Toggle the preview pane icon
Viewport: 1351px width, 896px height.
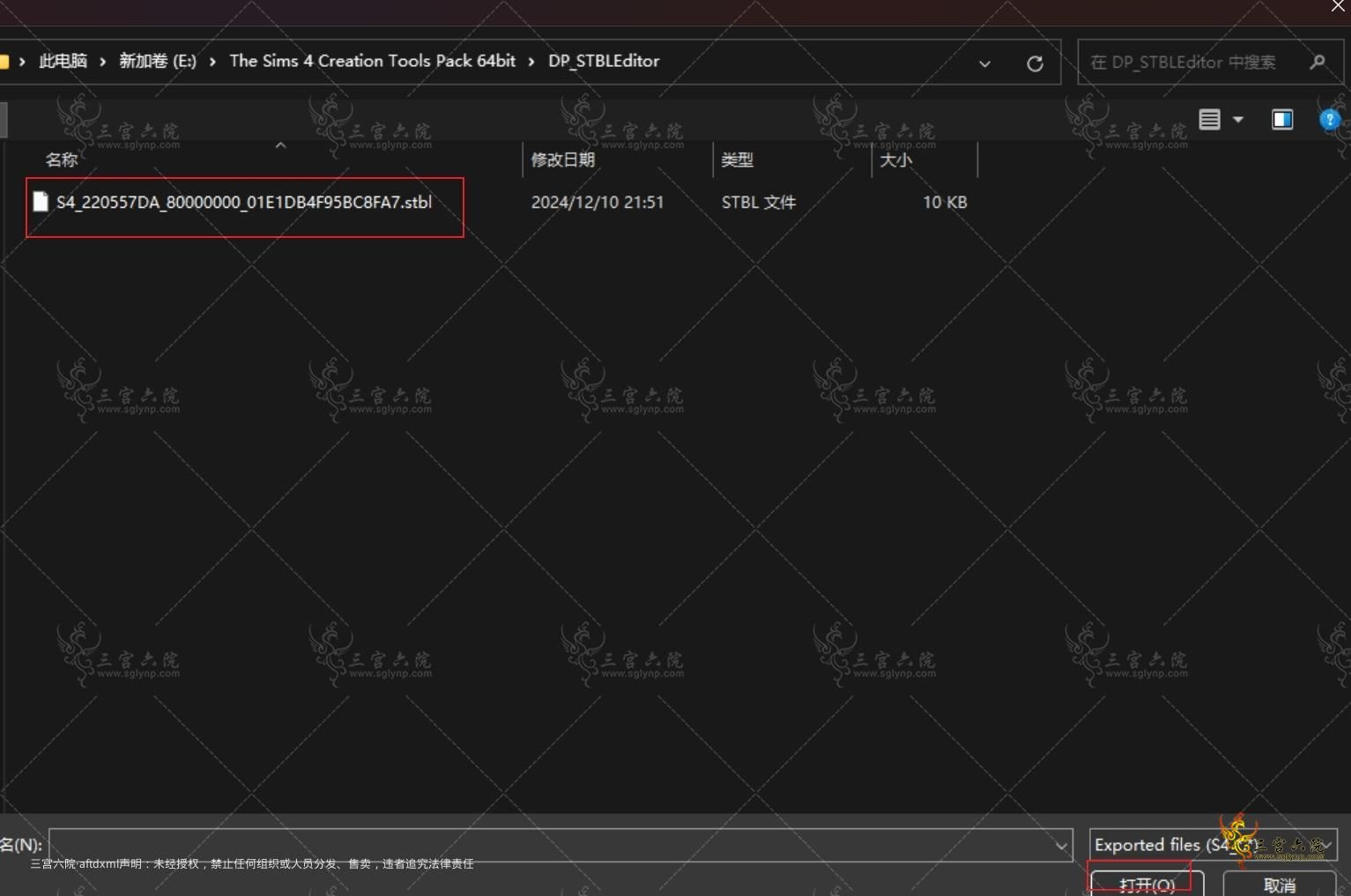click(x=1282, y=120)
